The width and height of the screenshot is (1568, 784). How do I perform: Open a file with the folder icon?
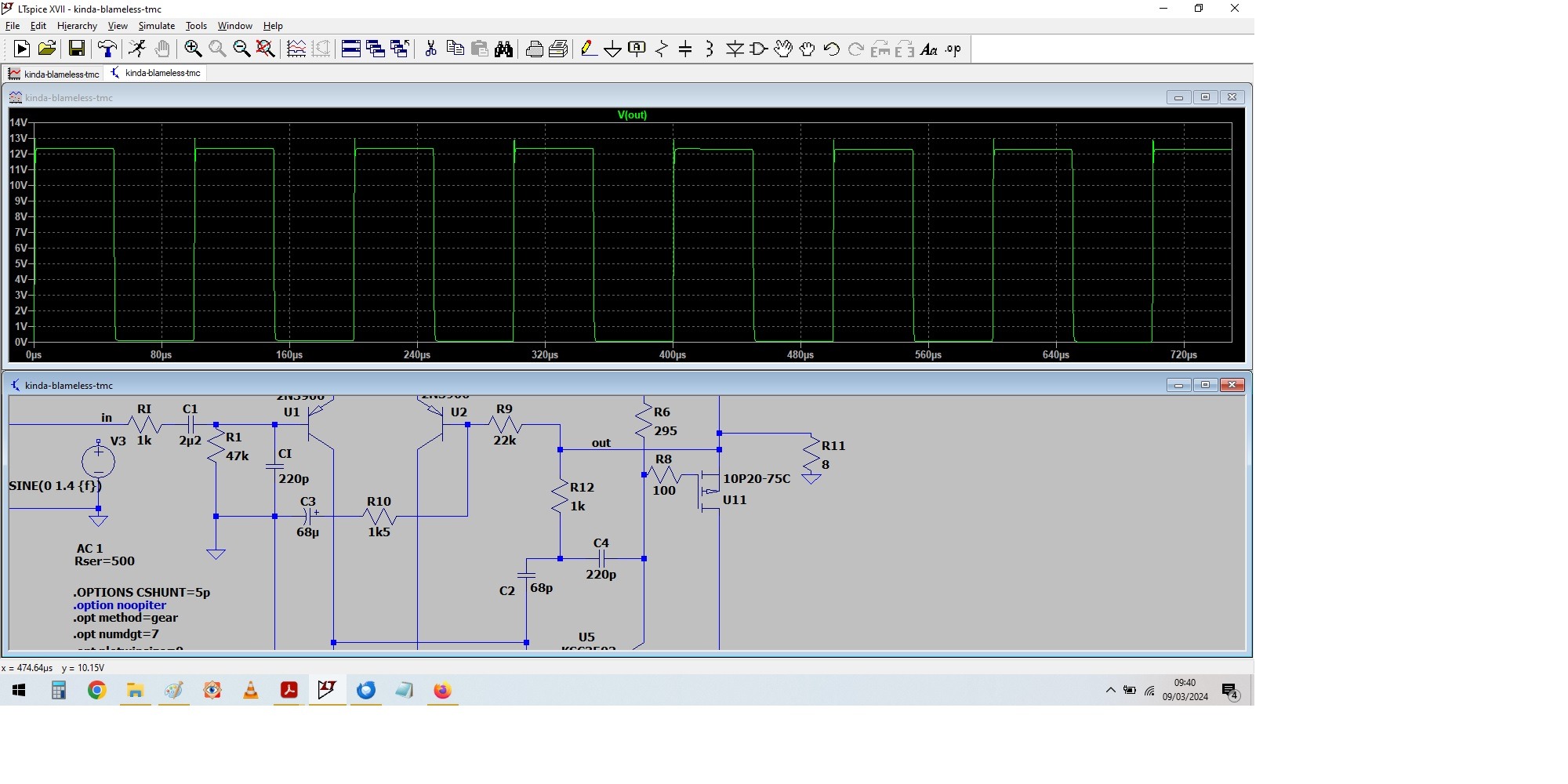(x=46, y=49)
